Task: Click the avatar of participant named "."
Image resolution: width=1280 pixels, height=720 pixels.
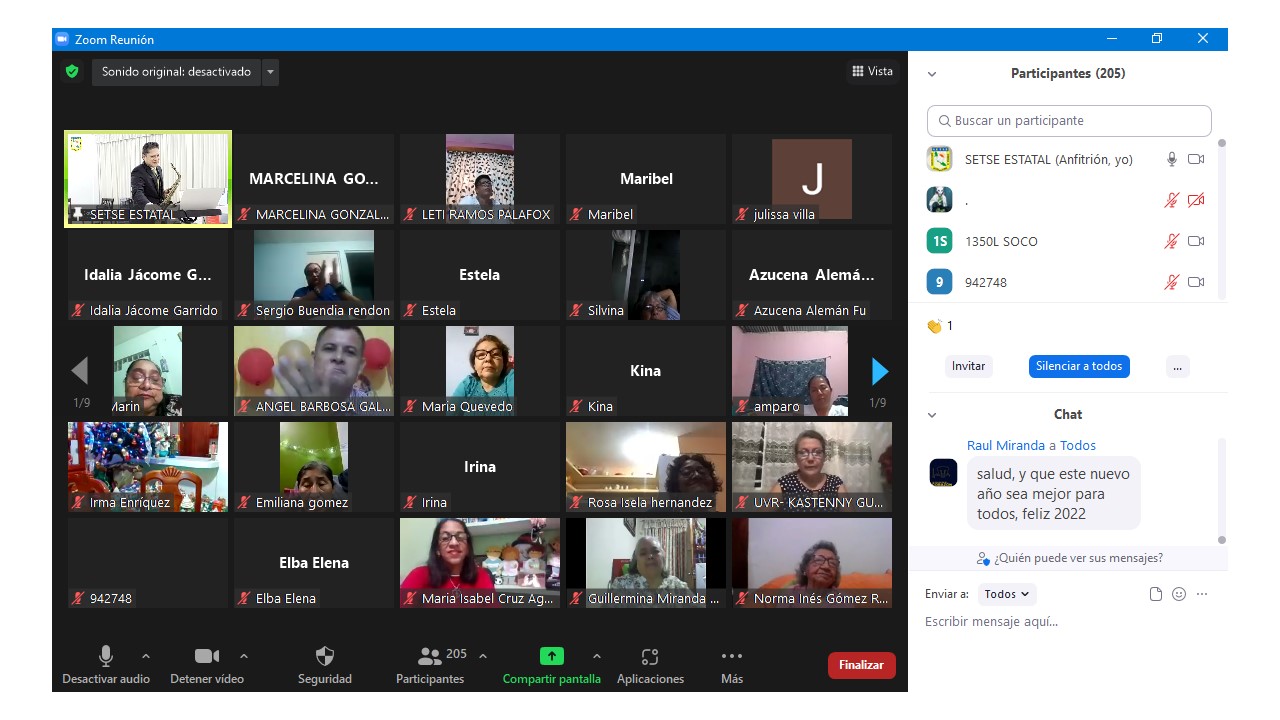Action: [x=939, y=200]
